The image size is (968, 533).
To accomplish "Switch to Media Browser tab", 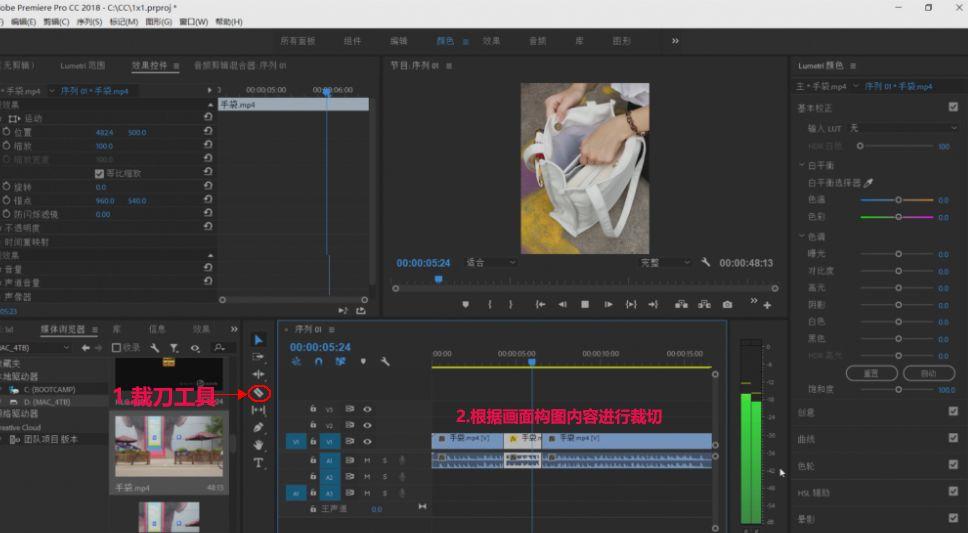I will 63,329.
